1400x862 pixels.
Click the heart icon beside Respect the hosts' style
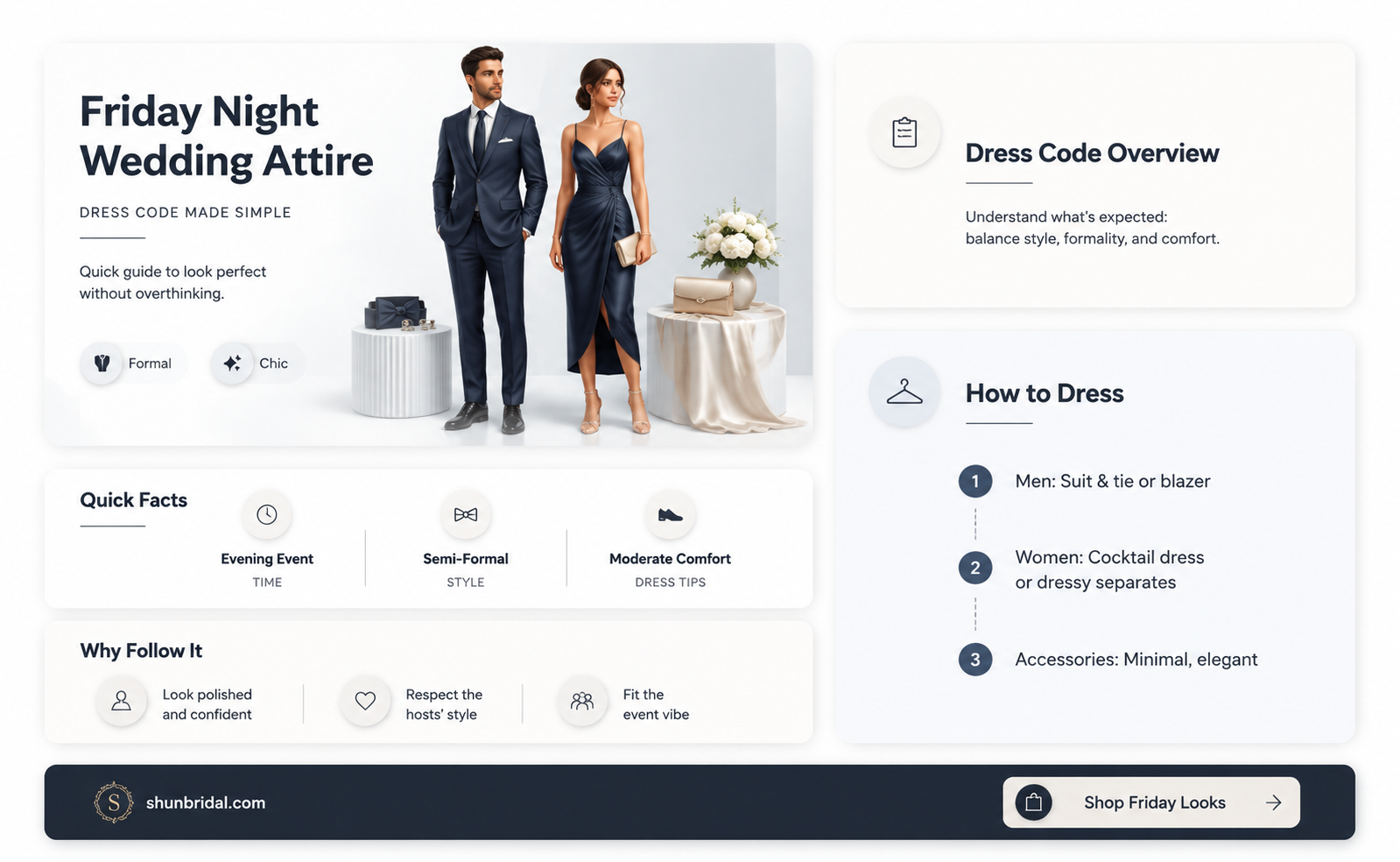(x=365, y=701)
